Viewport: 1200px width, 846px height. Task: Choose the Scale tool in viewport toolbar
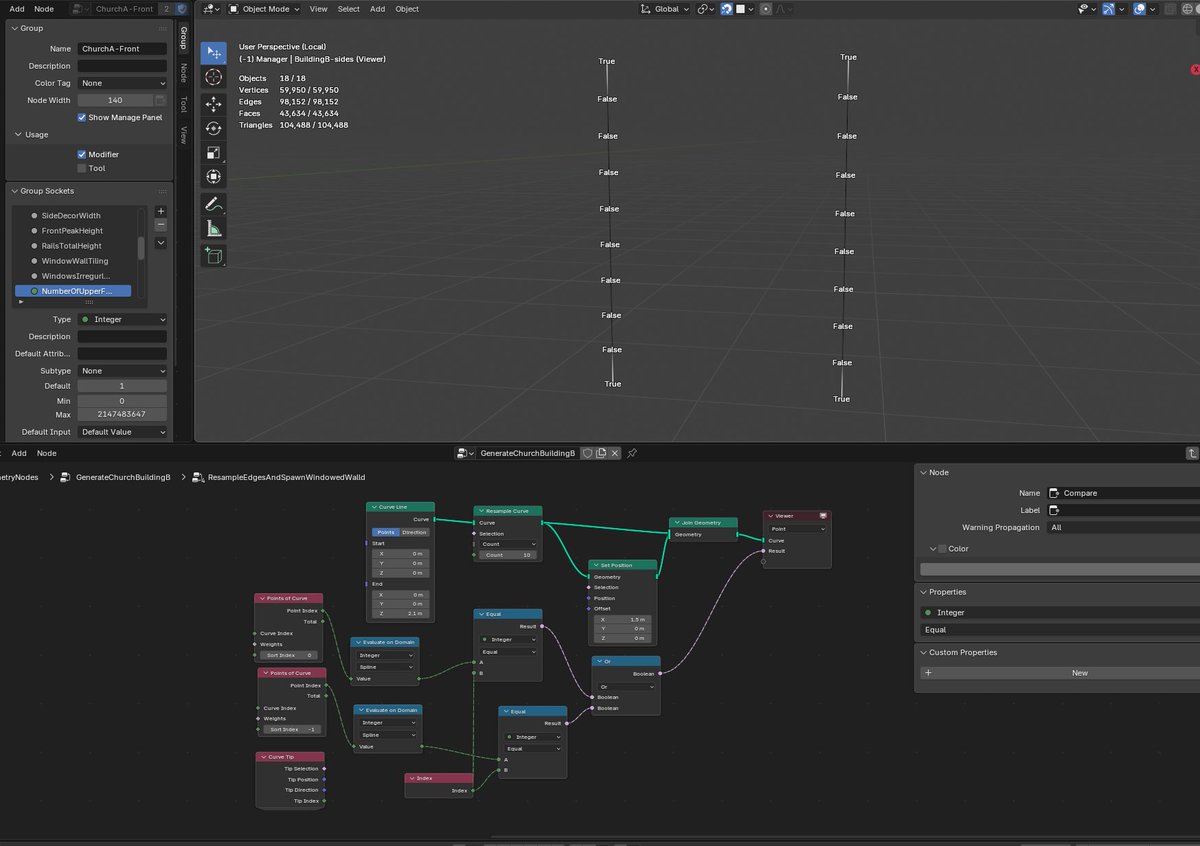click(213, 153)
